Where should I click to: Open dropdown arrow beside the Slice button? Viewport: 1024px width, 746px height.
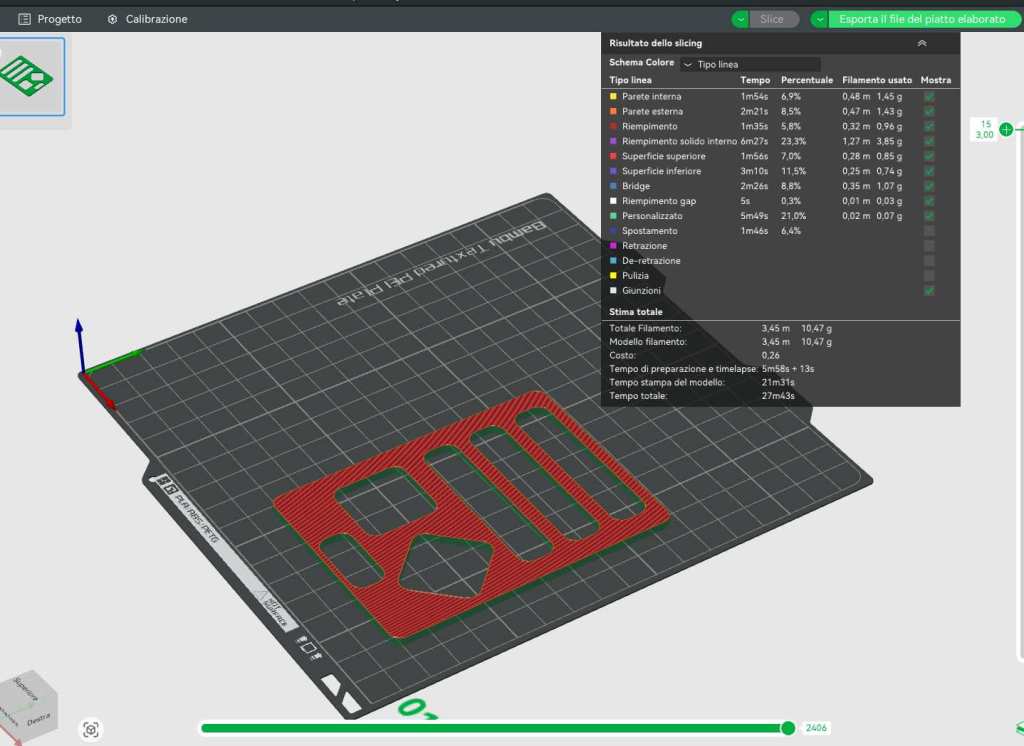[x=740, y=19]
